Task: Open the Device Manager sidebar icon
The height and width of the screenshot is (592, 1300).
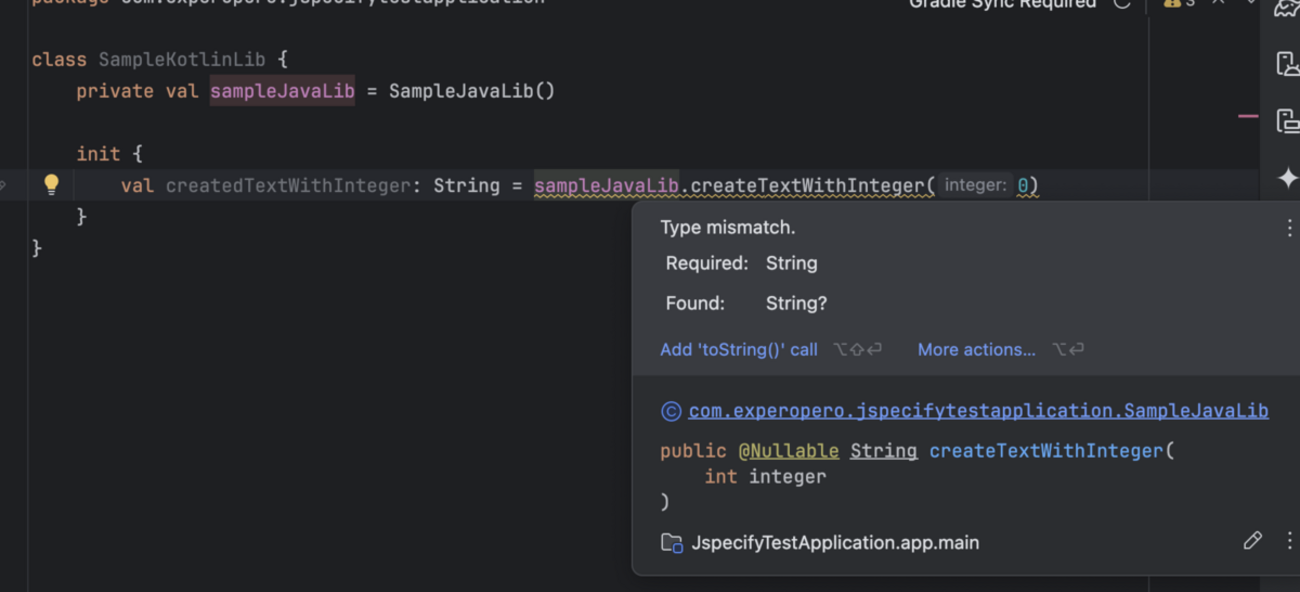Action: point(1287,62)
